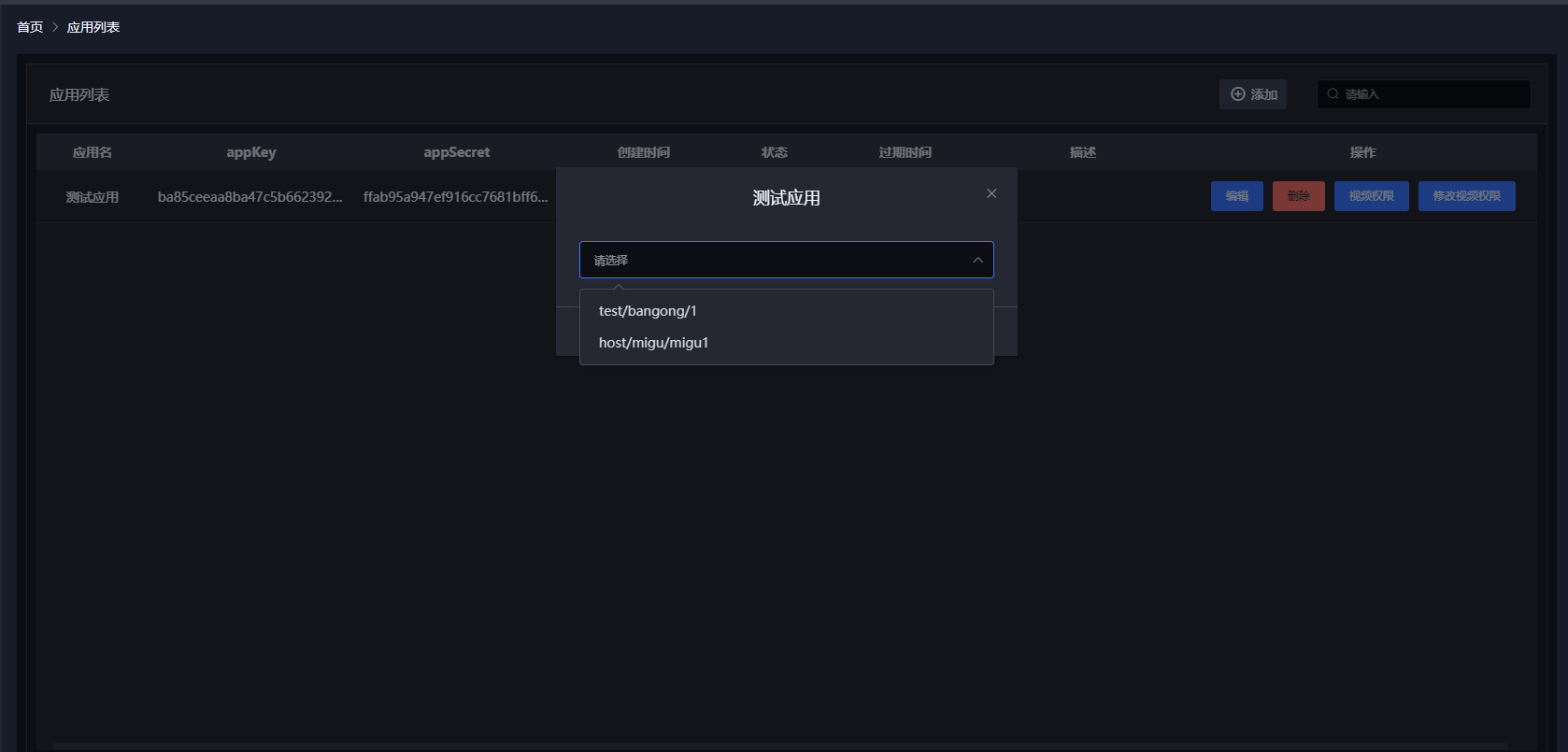Click the 视频权限 button

tap(1372, 196)
